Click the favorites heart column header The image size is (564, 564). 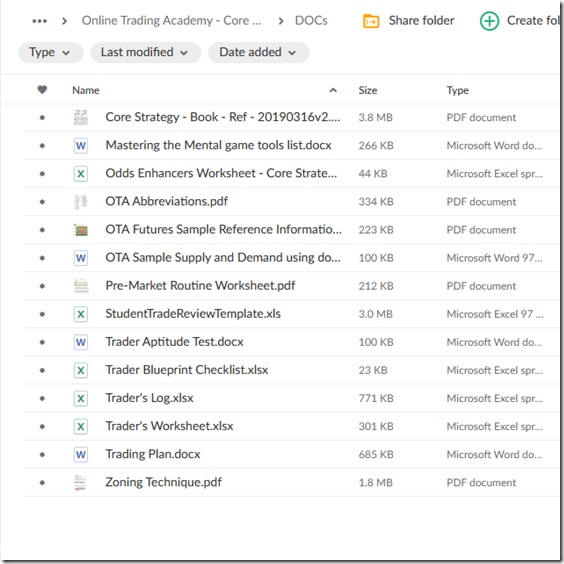(42, 90)
